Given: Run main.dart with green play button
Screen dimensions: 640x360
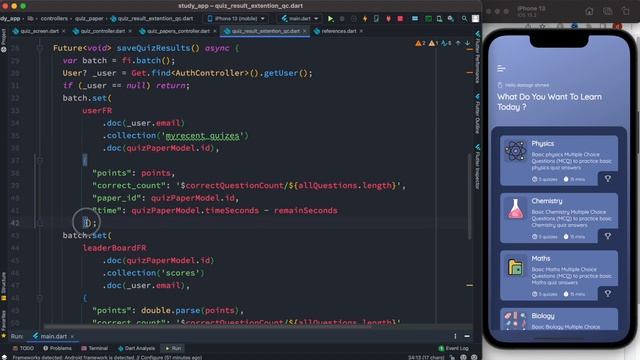Looking at the screenshot, I should pos(331,19).
